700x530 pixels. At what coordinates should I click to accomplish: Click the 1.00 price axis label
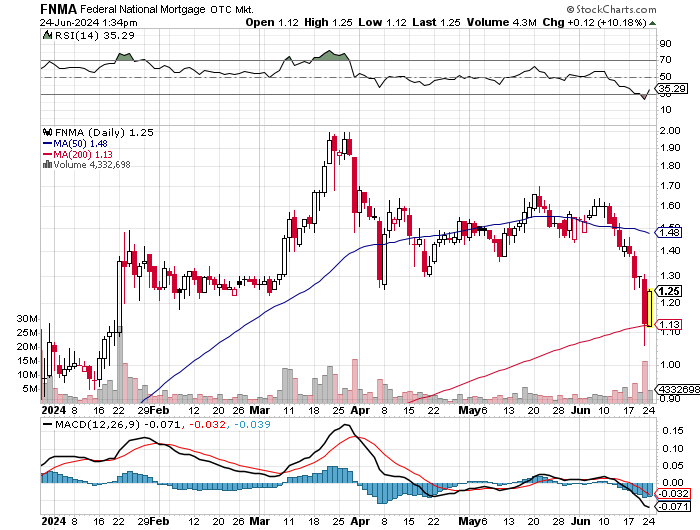pyautogui.click(x=670, y=364)
